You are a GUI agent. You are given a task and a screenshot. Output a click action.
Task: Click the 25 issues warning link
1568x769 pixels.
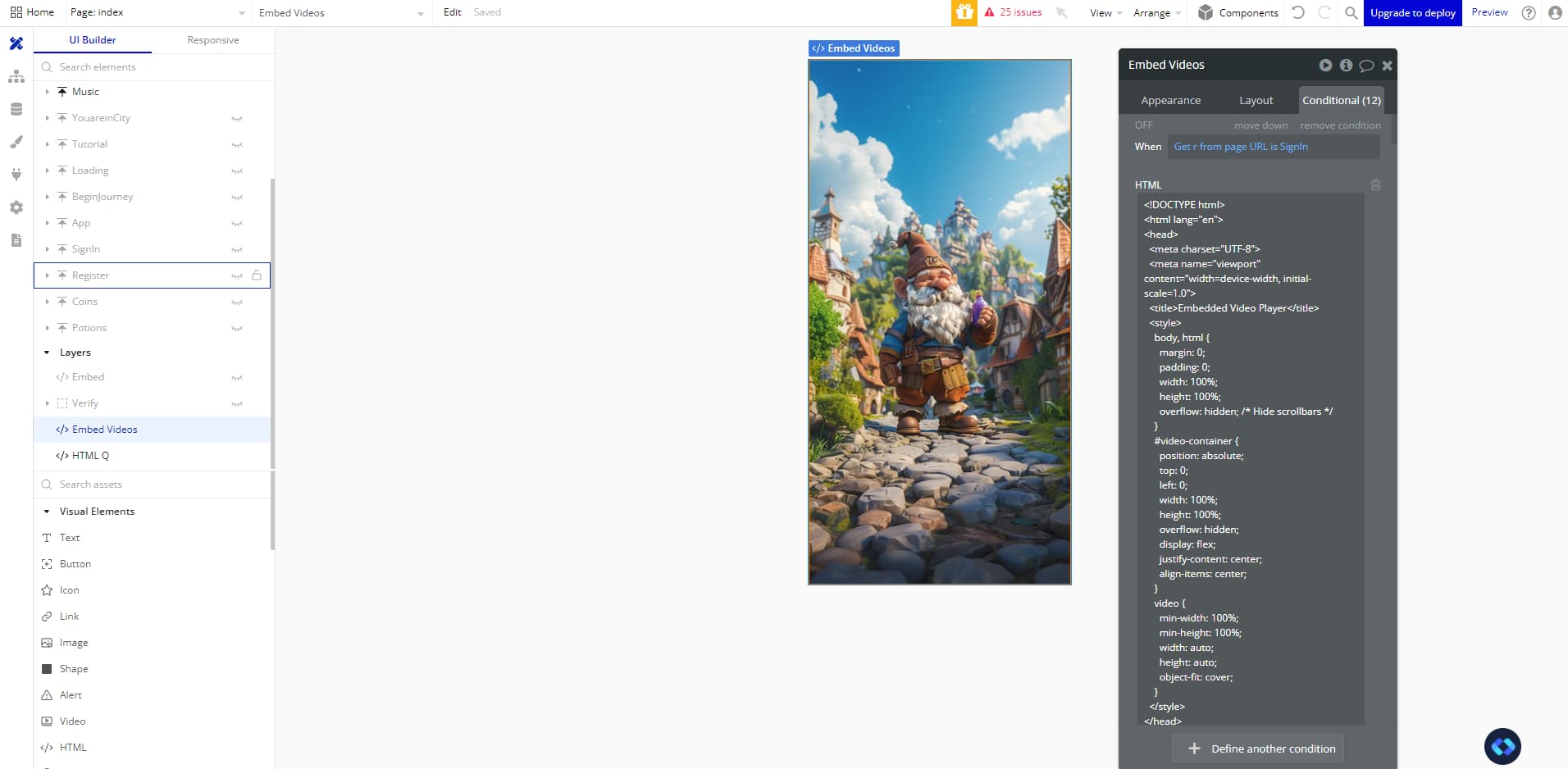[x=1018, y=12]
